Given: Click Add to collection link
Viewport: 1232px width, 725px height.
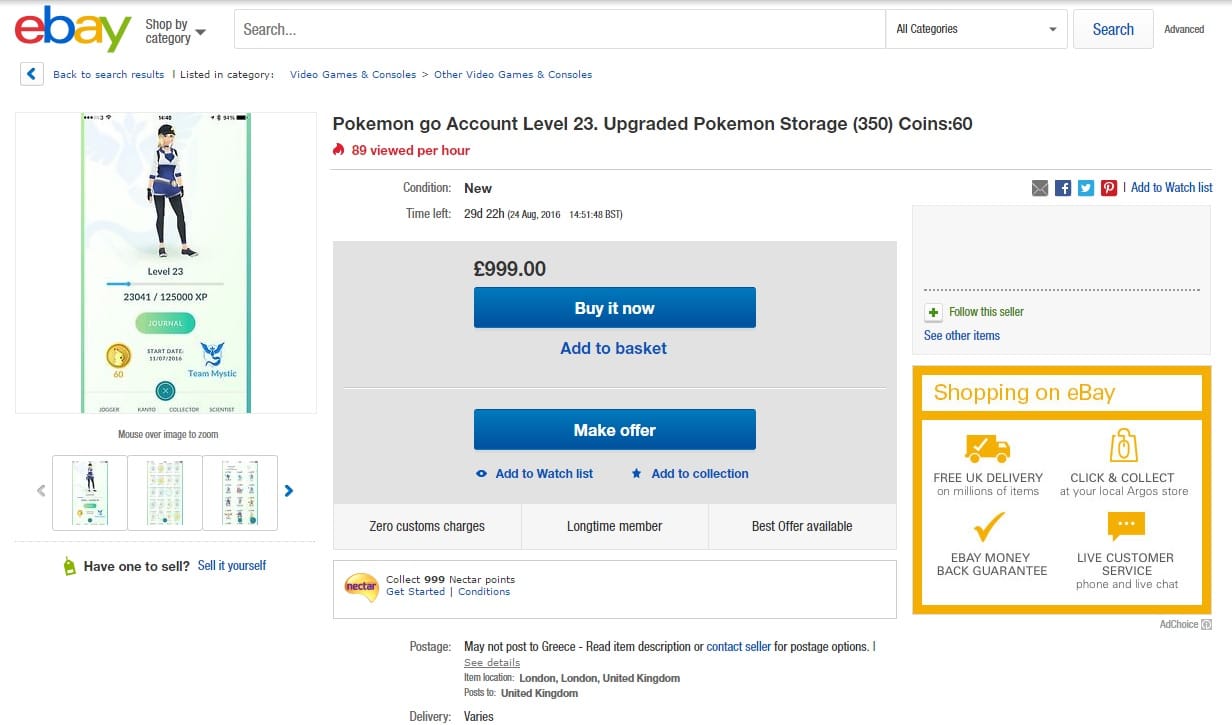Looking at the screenshot, I should pos(700,474).
